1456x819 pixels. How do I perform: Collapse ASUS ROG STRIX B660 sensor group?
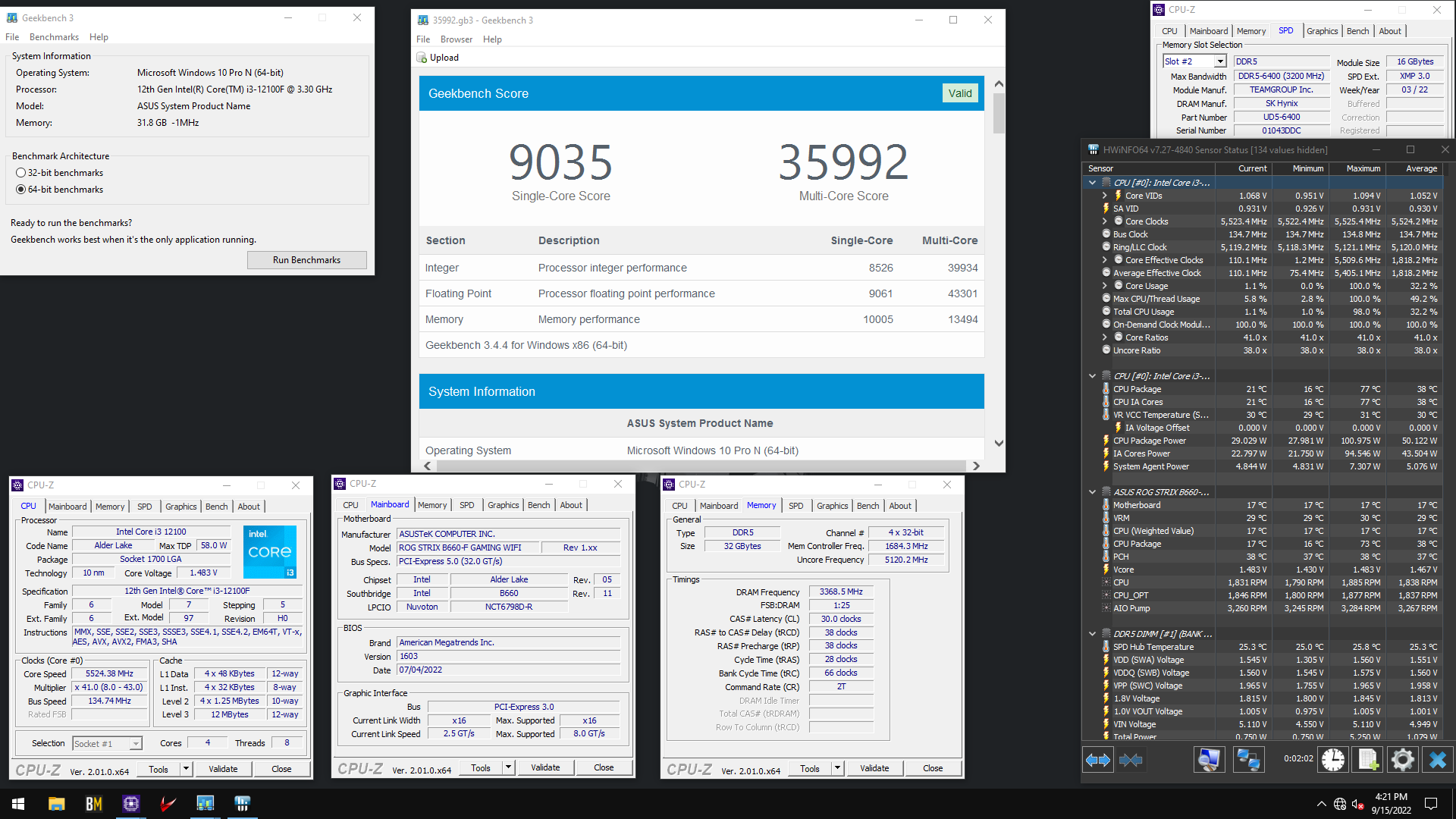coord(1092,492)
